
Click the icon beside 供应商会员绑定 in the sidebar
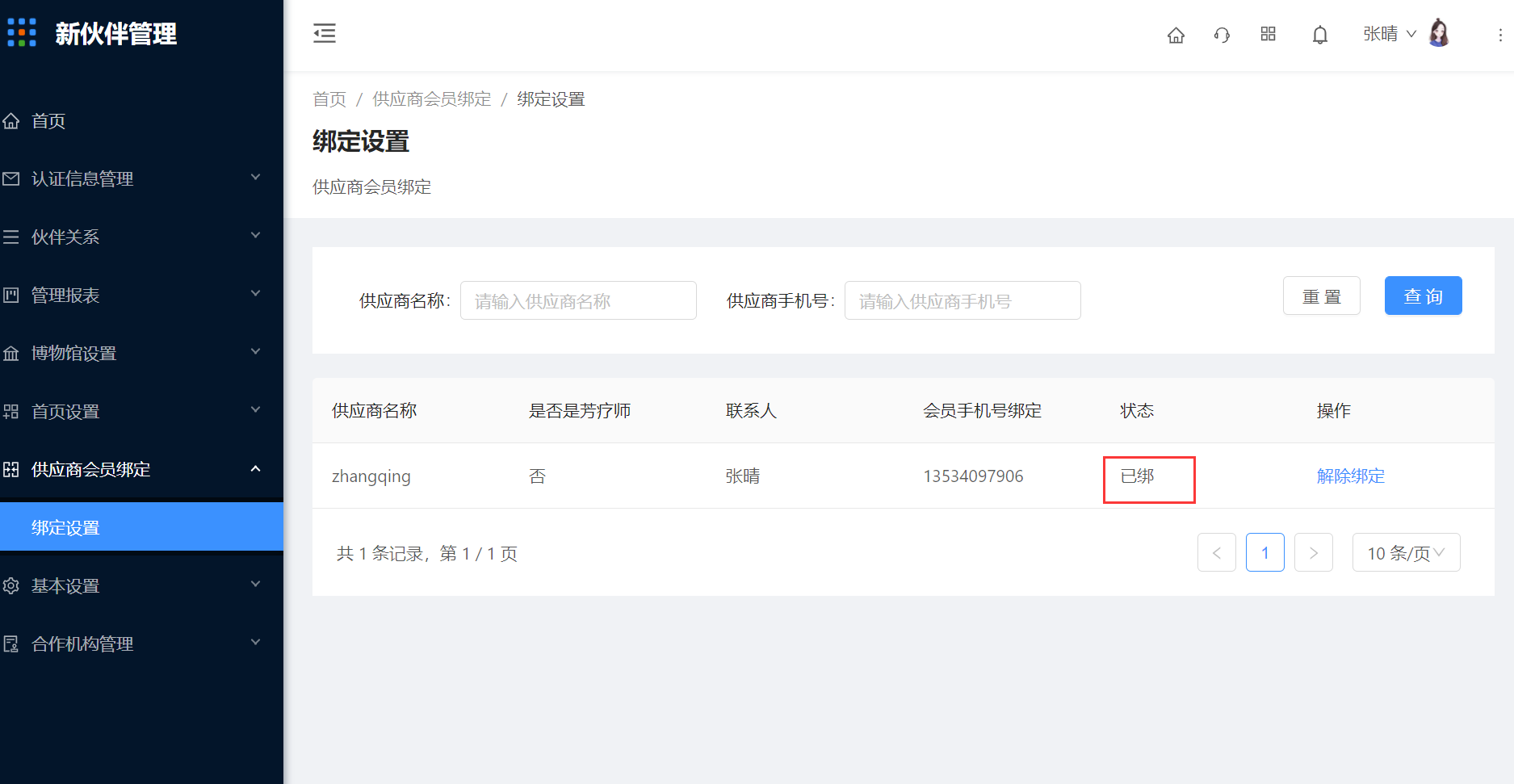[11, 470]
